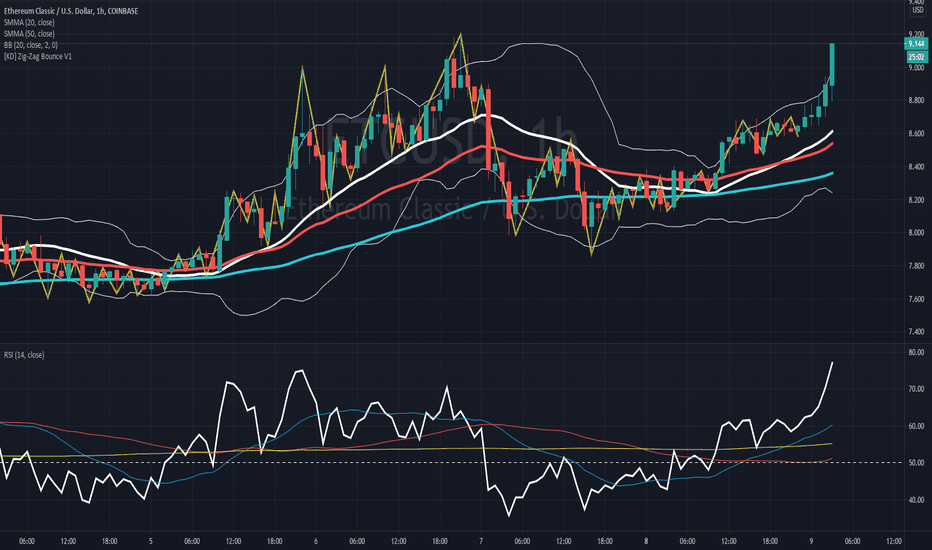Click the RSI 40.00 axis level
This screenshot has width=932, height=550.
tap(916, 499)
